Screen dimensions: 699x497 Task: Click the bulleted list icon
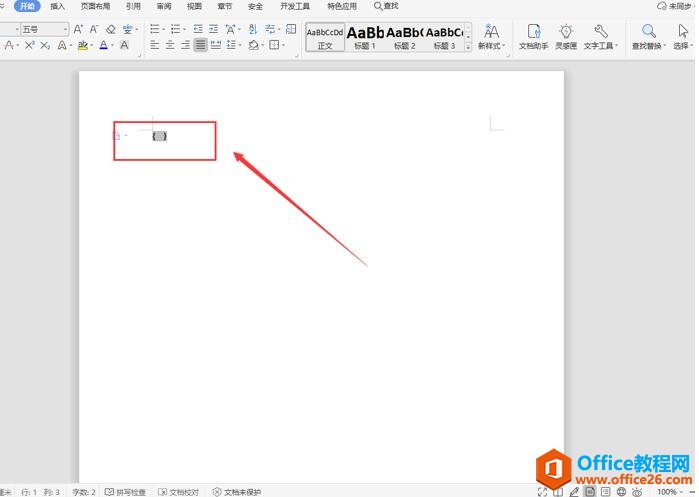coord(154,29)
